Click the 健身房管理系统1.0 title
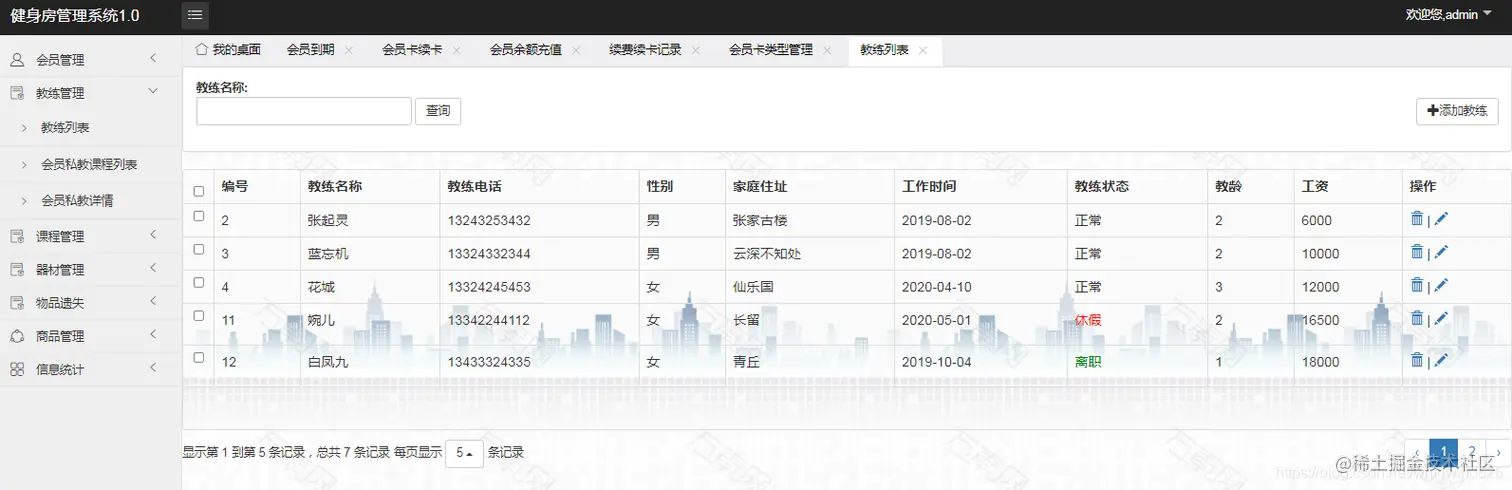1512x490 pixels. point(75,16)
